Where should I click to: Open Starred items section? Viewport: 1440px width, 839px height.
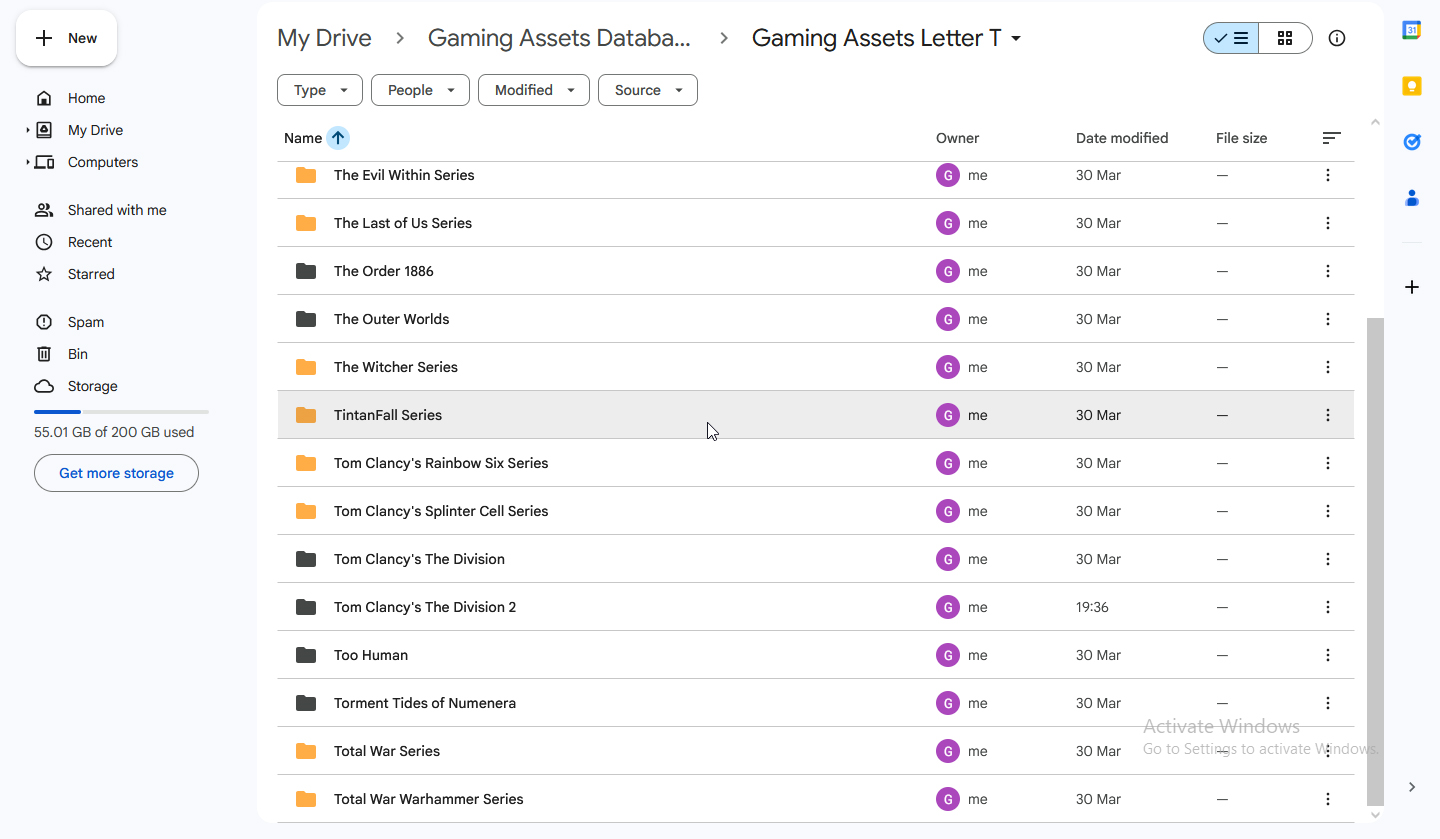pyautogui.click(x=91, y=274)
